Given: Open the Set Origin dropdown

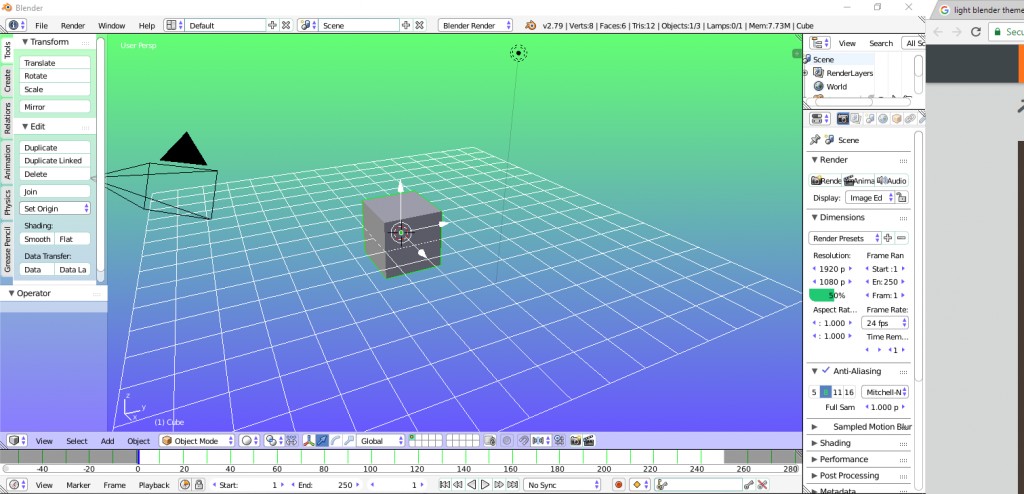Looking at the screenshot, I should [56, 208].
